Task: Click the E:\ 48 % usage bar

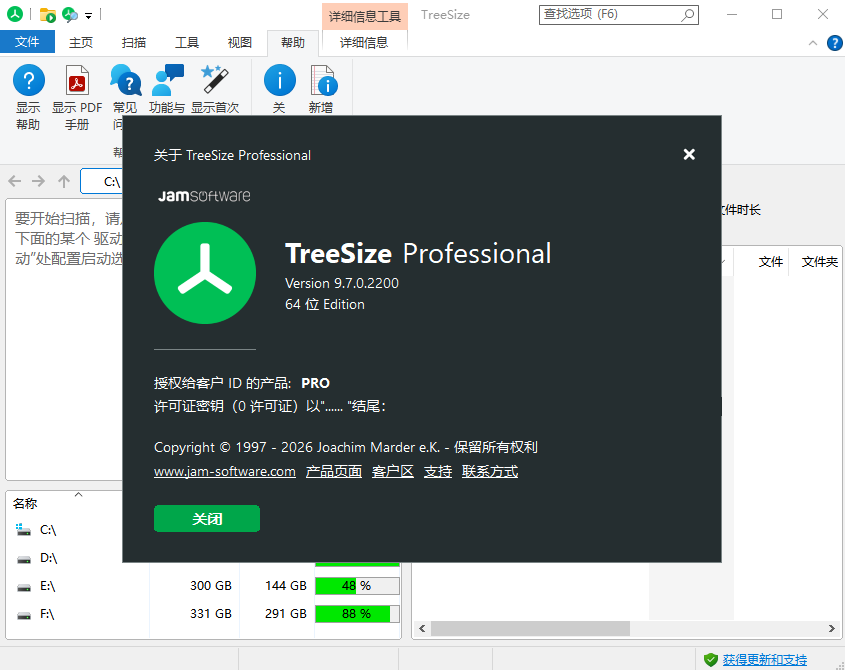Action: coord(357,586)
